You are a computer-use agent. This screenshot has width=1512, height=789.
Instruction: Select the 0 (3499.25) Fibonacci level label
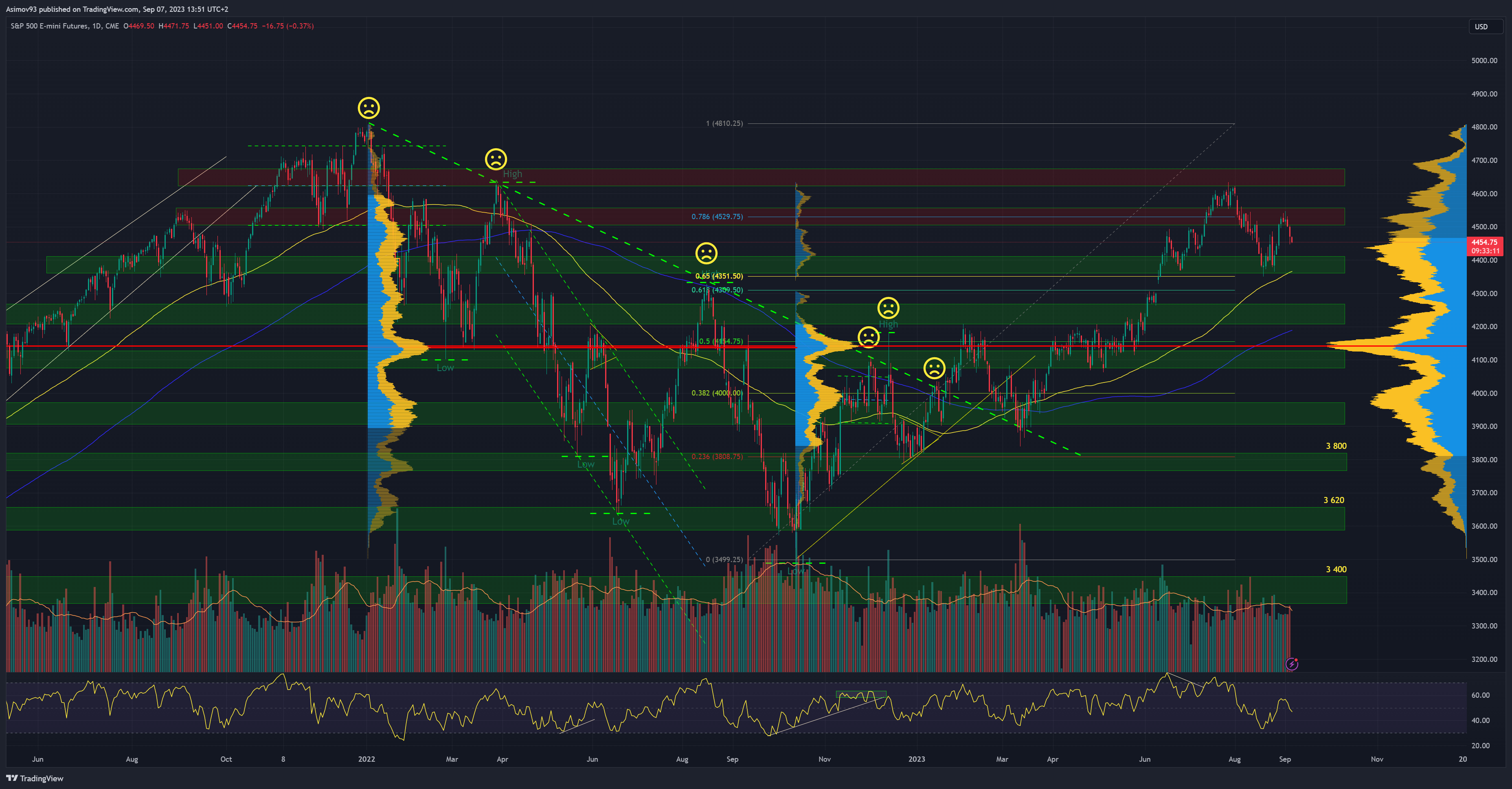pos(724,559)
